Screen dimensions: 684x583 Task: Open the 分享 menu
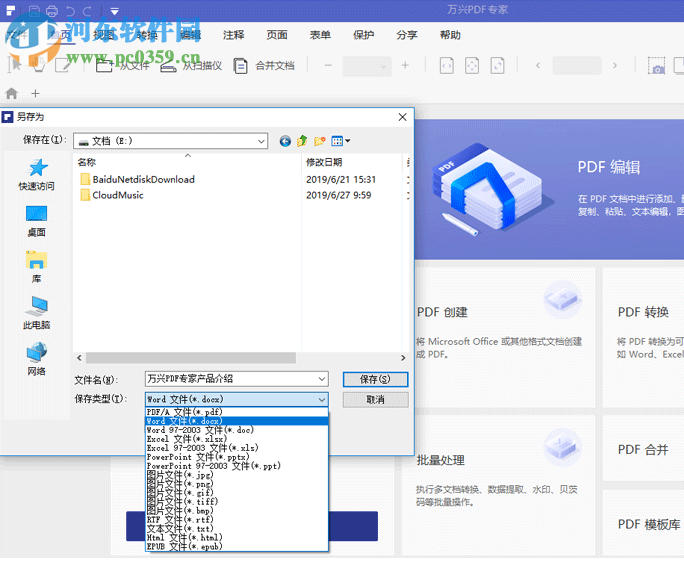coord(407,35)
